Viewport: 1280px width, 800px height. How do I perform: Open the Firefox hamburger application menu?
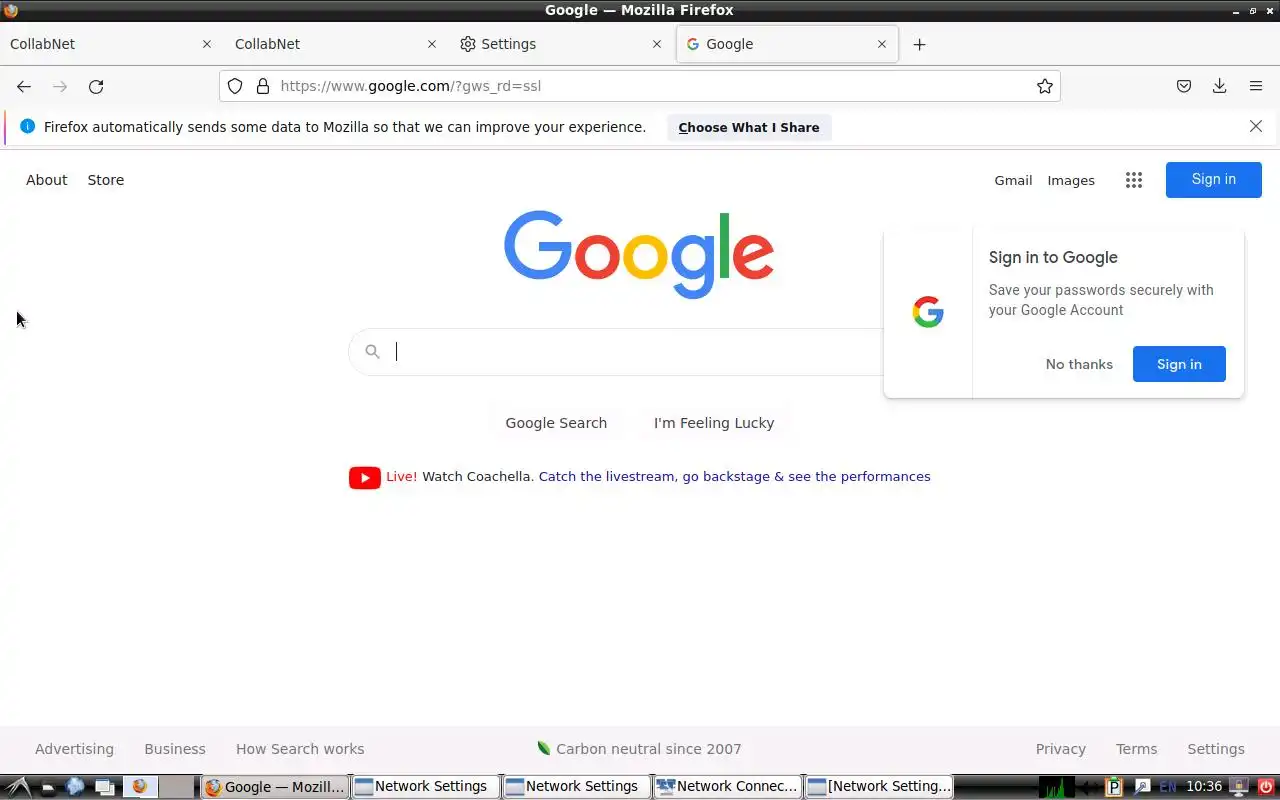tap(1256, 86)
